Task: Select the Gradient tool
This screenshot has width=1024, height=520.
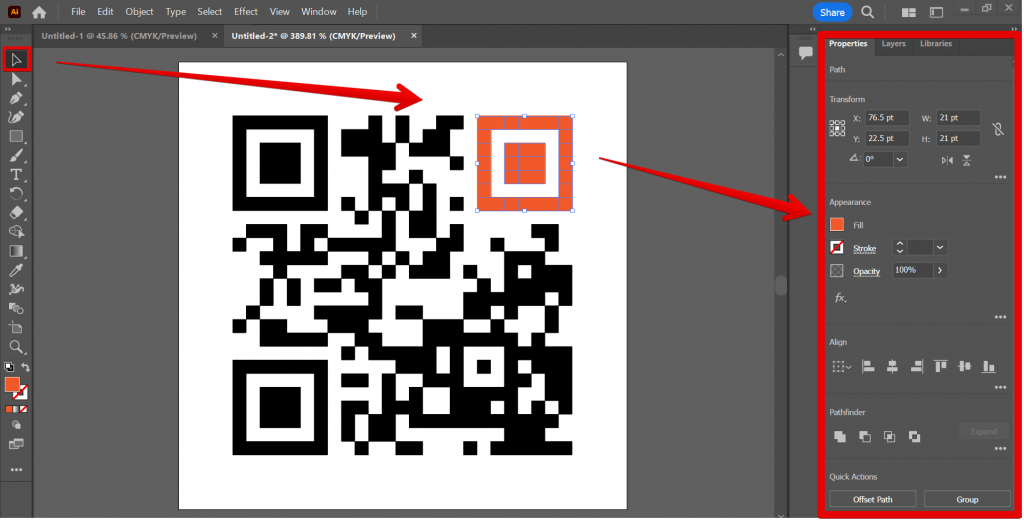Action: click(x=16, y=251)
